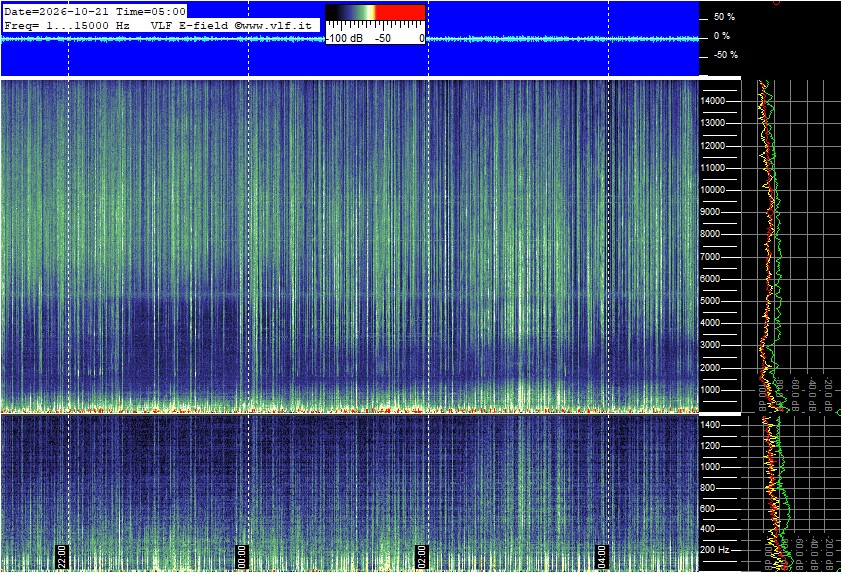Click the 00:00 time marker

[242, 557]
